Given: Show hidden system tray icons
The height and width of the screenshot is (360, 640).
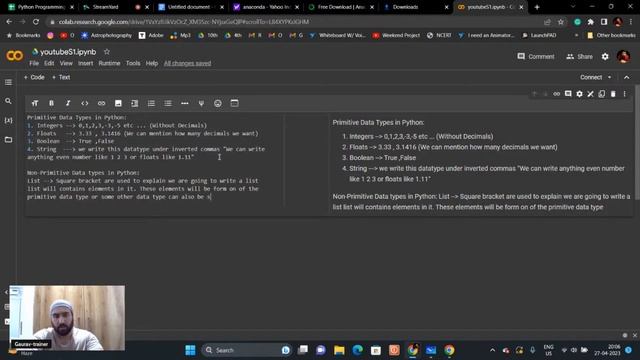Looking at the screenshot, I should (x=493, y=350).
